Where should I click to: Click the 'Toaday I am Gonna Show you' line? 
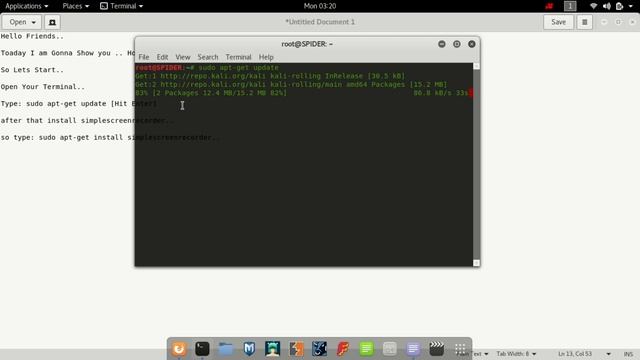tap(67, 53)
